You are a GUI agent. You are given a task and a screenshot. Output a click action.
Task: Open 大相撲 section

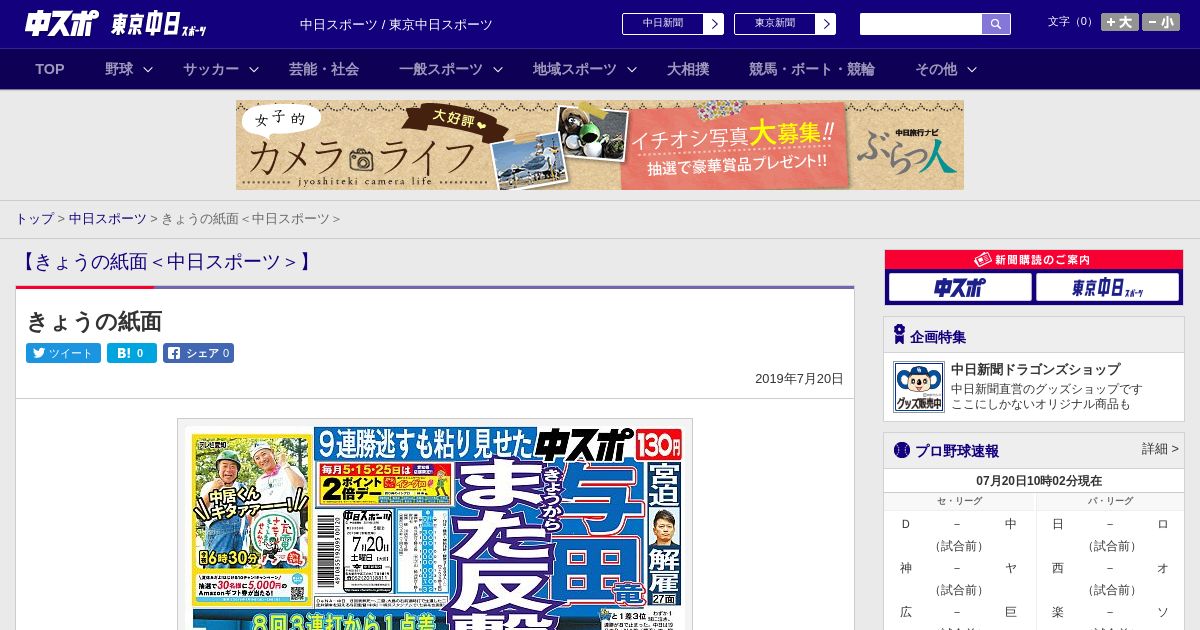[688, 69]
